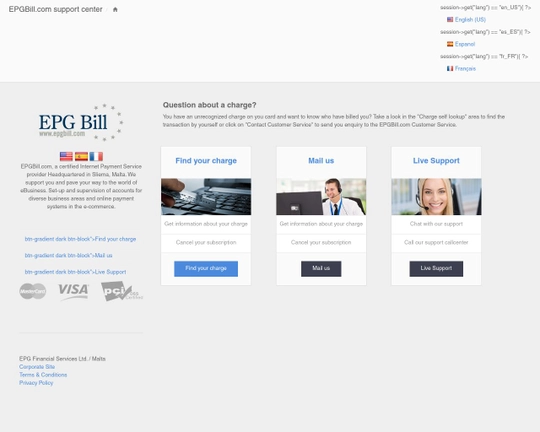540x432 pixels.
Task: Click the home icon in the breadcrumb
Action: (x=115, y=9)
